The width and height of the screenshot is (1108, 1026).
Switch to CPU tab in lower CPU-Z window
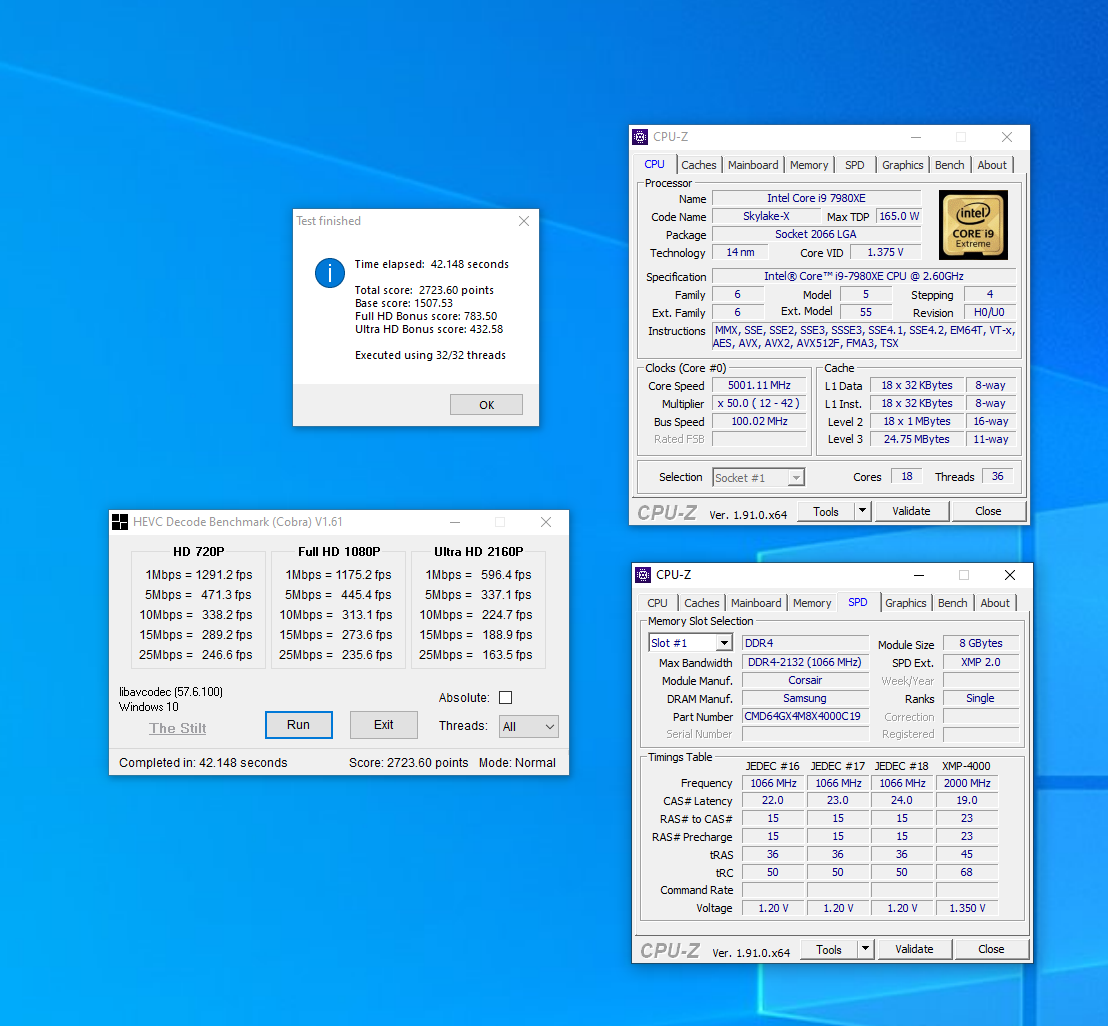[657, 603]
